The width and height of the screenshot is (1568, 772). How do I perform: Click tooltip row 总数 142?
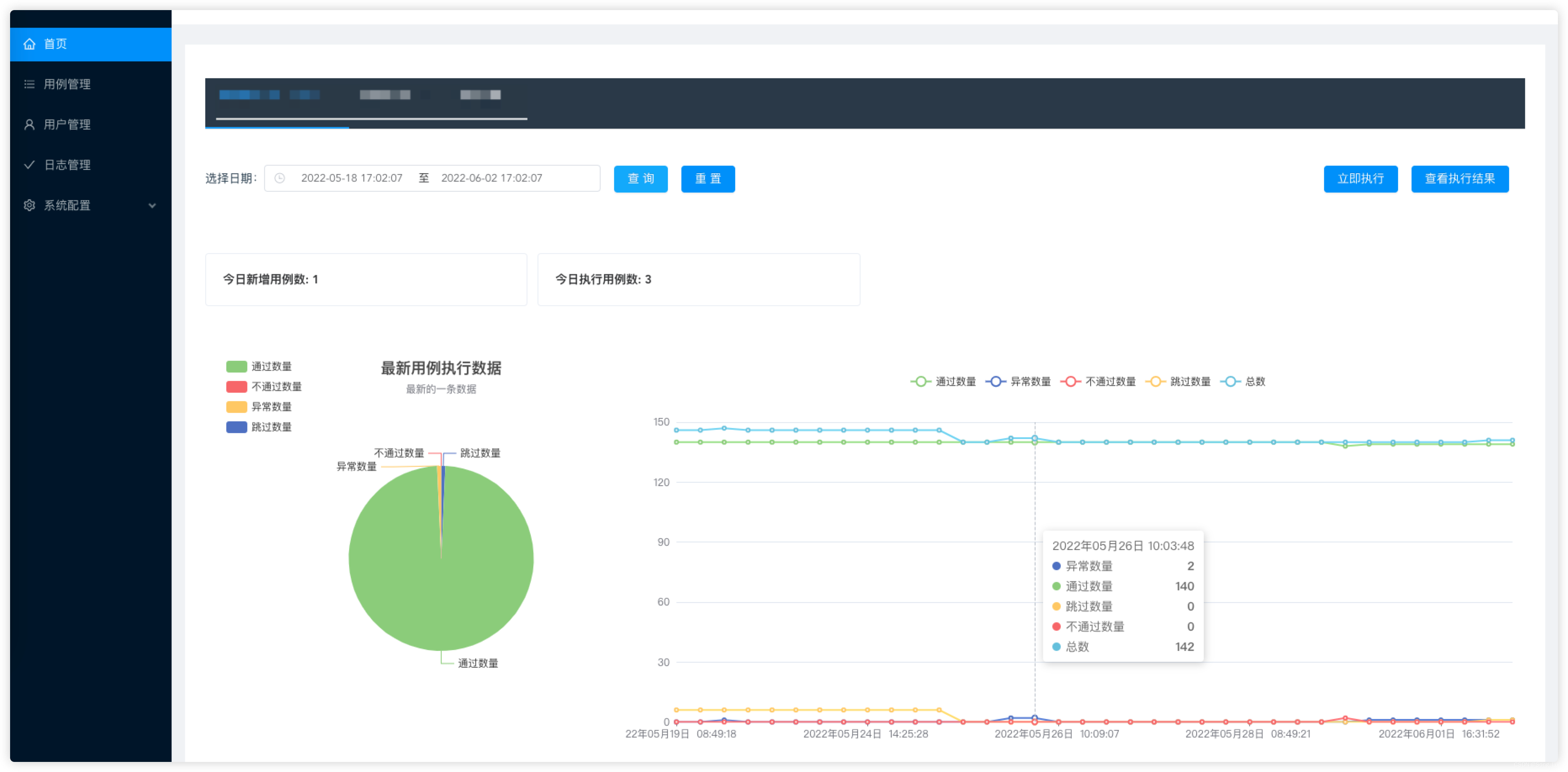coord(1123,647)
